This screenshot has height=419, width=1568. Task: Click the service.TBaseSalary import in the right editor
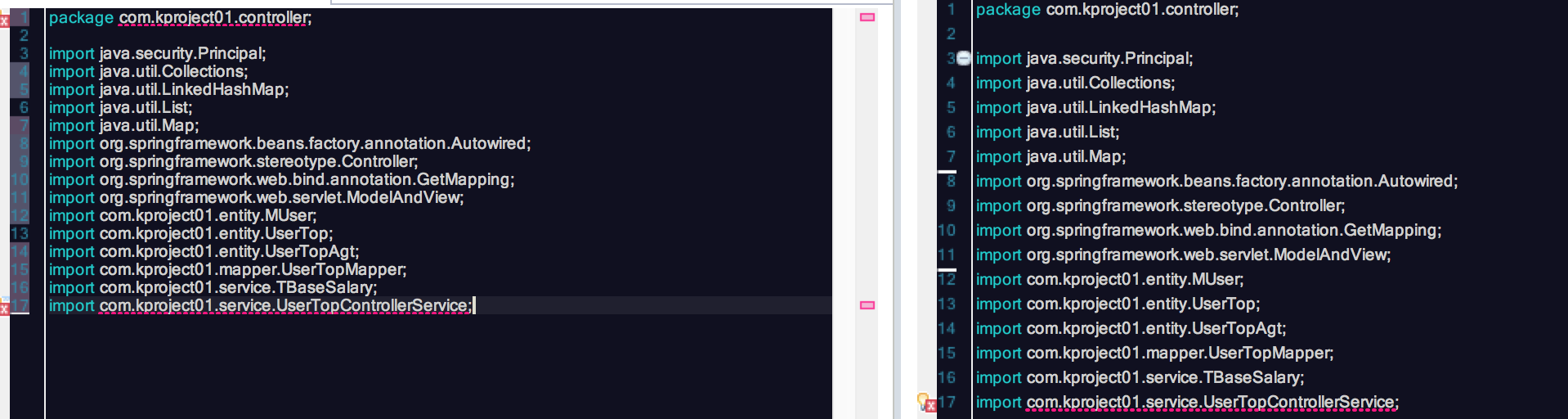1140,377
